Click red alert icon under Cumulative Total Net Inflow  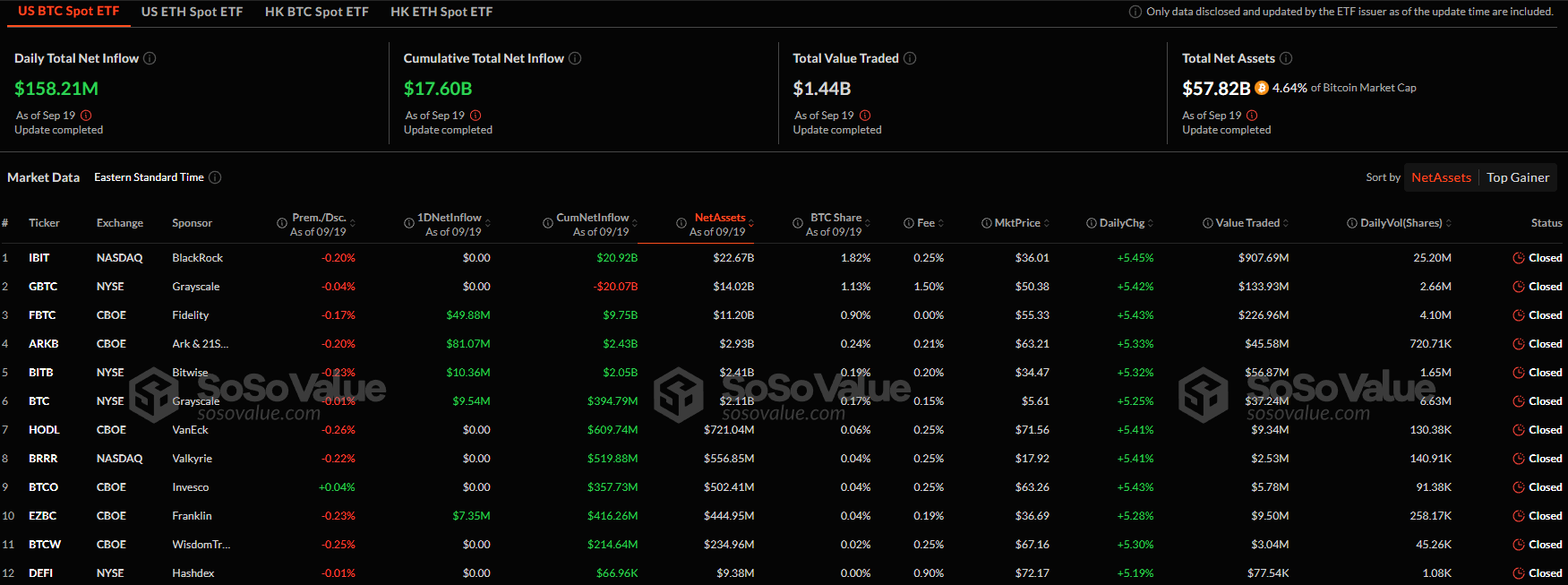476,116
